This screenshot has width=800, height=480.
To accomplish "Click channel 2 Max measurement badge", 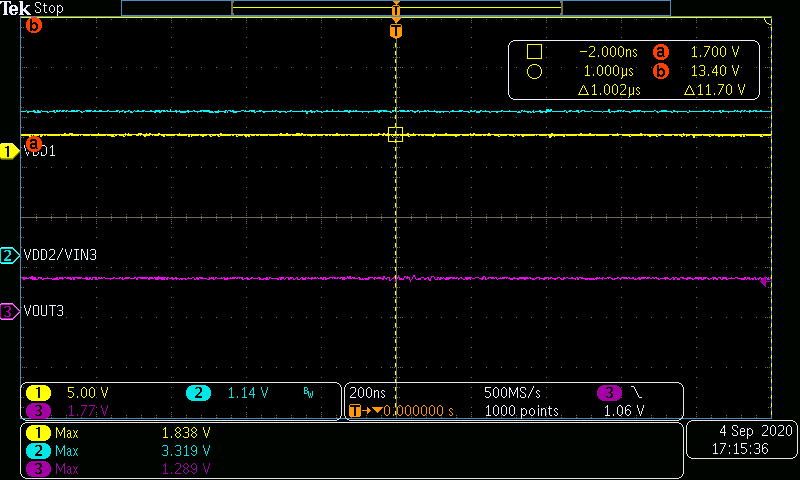I will click(38, 451).
